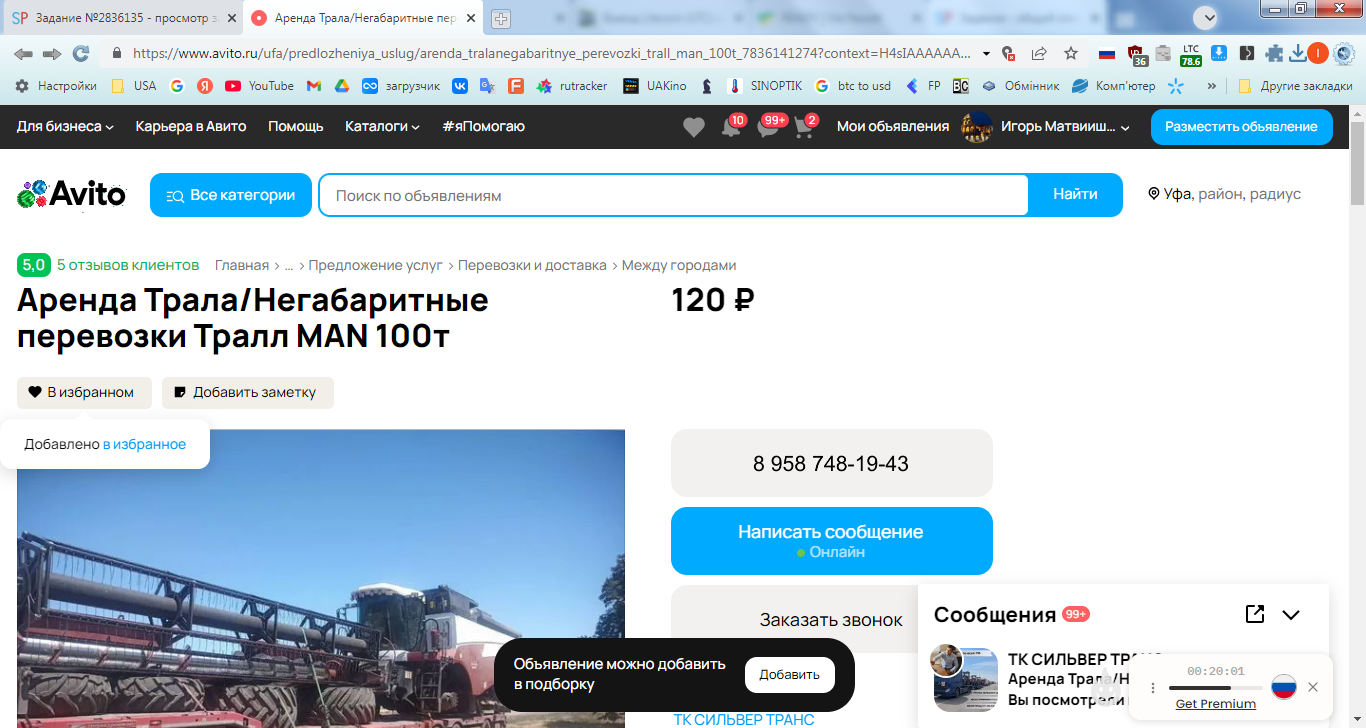The height and width of the screenshot is (728, 1366).
Task: Click Разместить объявление button
Action: 1242,127
